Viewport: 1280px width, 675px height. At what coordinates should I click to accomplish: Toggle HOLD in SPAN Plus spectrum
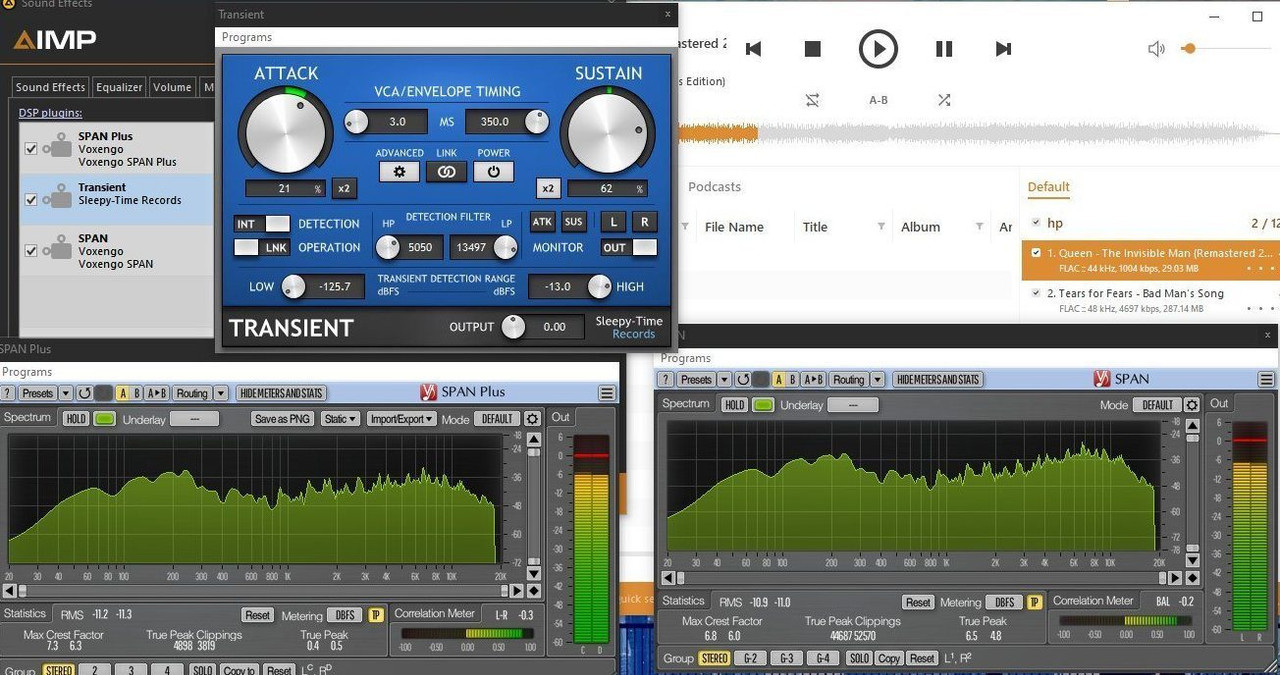[75, 419]
